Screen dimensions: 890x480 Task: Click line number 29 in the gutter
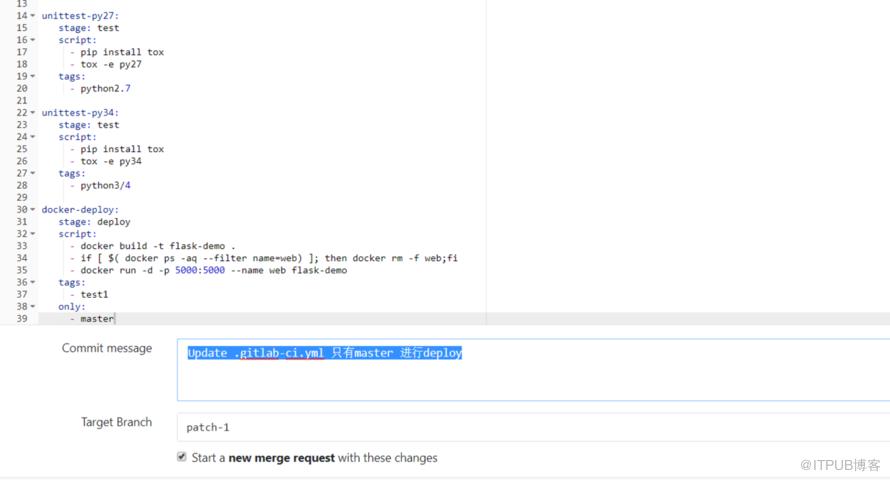click(x=22, y=197)
